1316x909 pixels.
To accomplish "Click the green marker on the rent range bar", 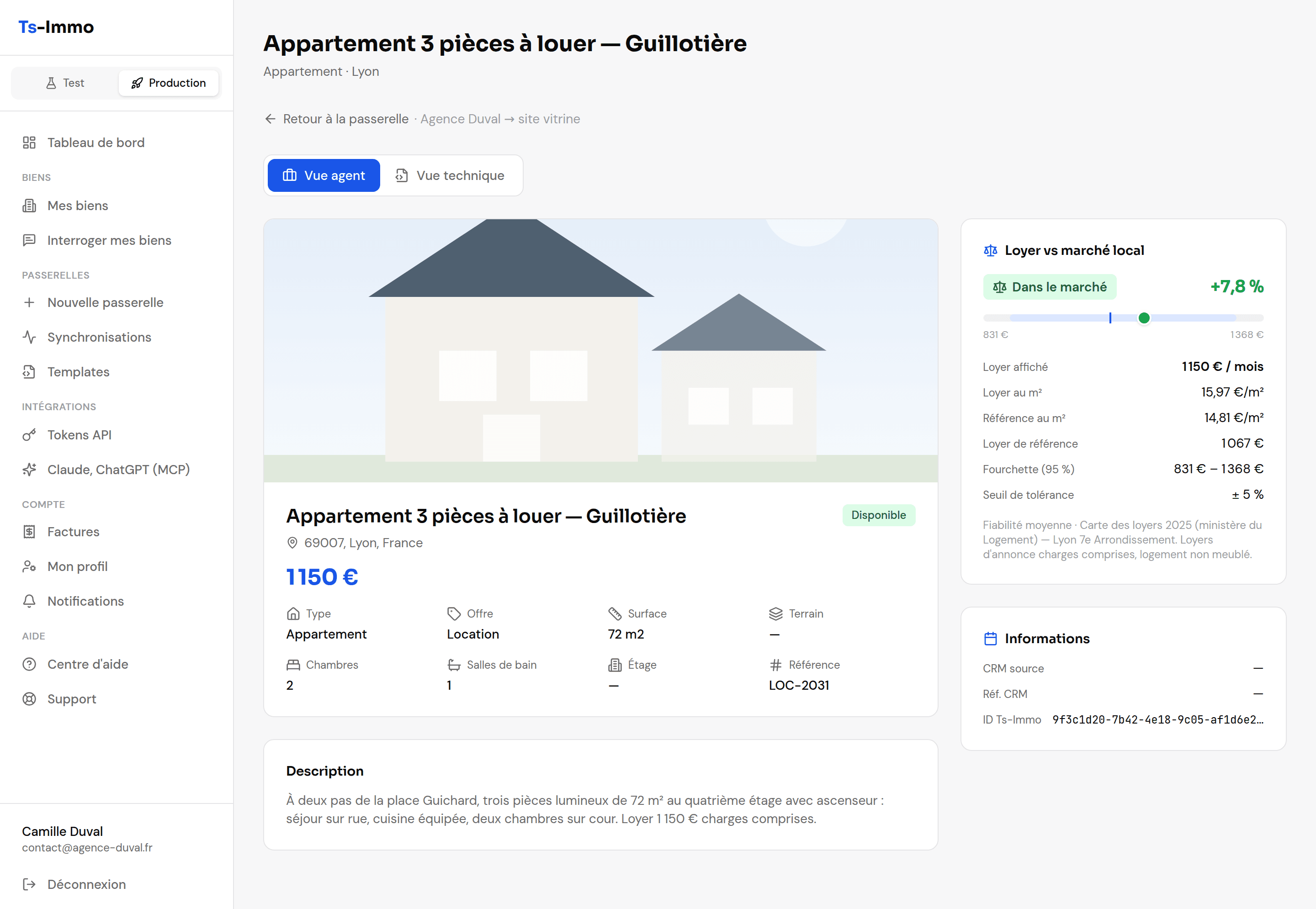I will [x=1144, y=318].
